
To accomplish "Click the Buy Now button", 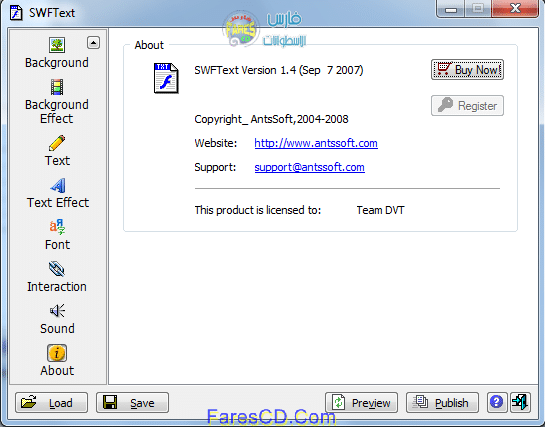I will (x=467, y=69).
